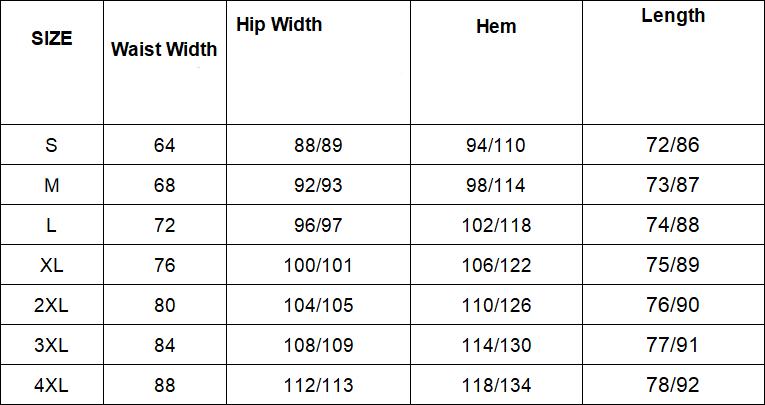The width and height of the screenshot is (765, 405).
Task: Select the XL size row label
Action: [52, 266]
